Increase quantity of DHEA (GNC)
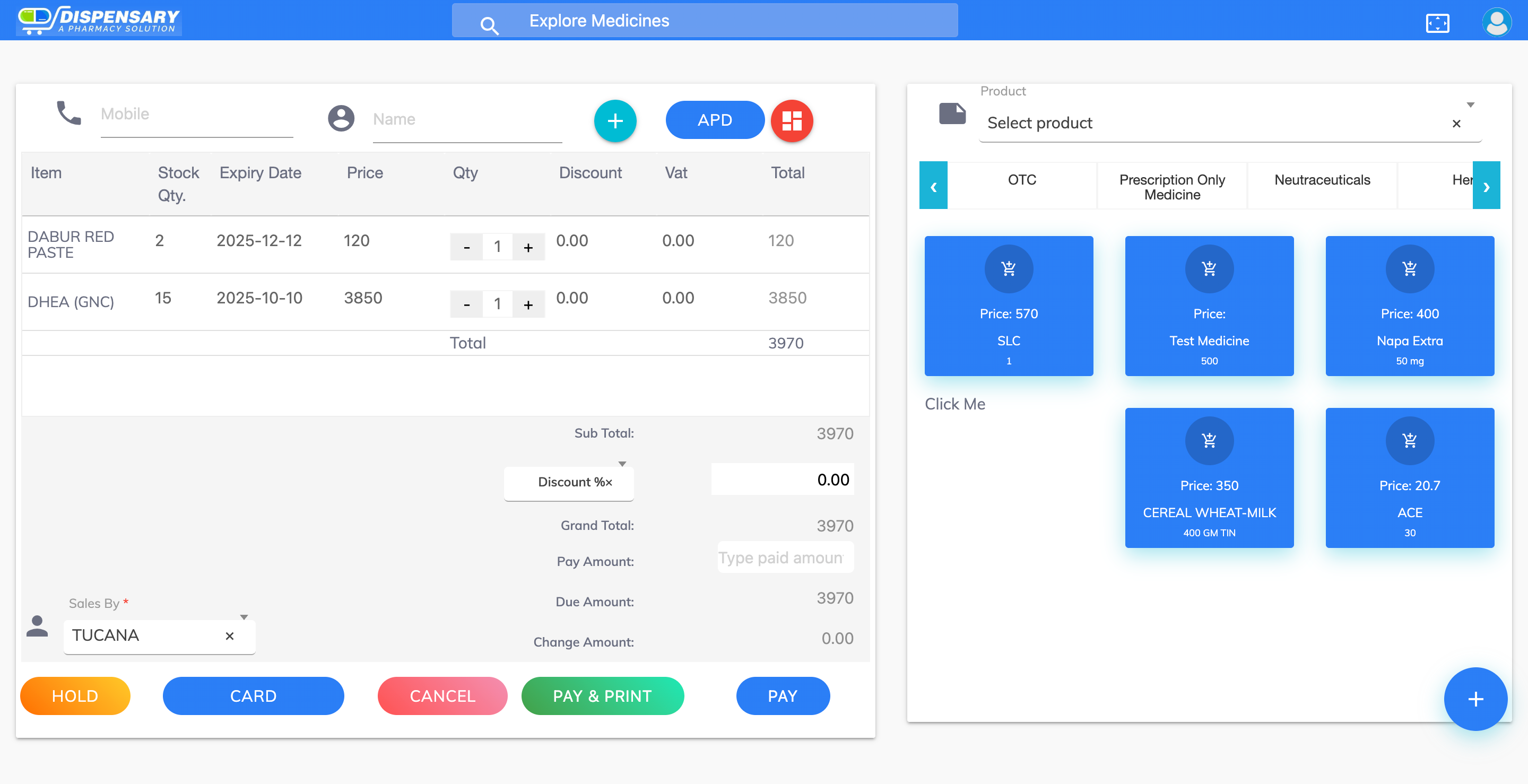The width and height of the screenshot is (1528, 784). point(528,305)
